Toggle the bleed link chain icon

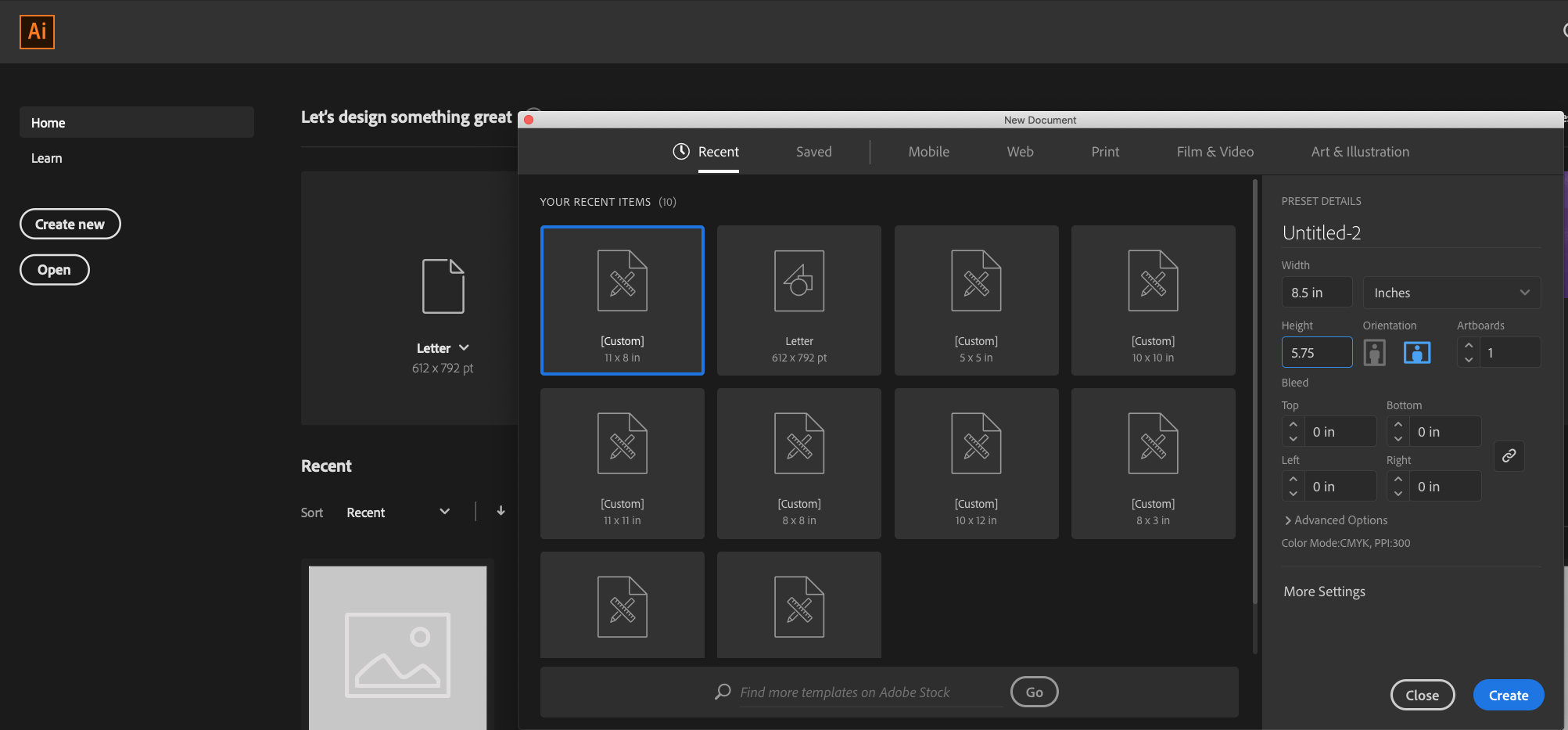tap(1509, 455)
